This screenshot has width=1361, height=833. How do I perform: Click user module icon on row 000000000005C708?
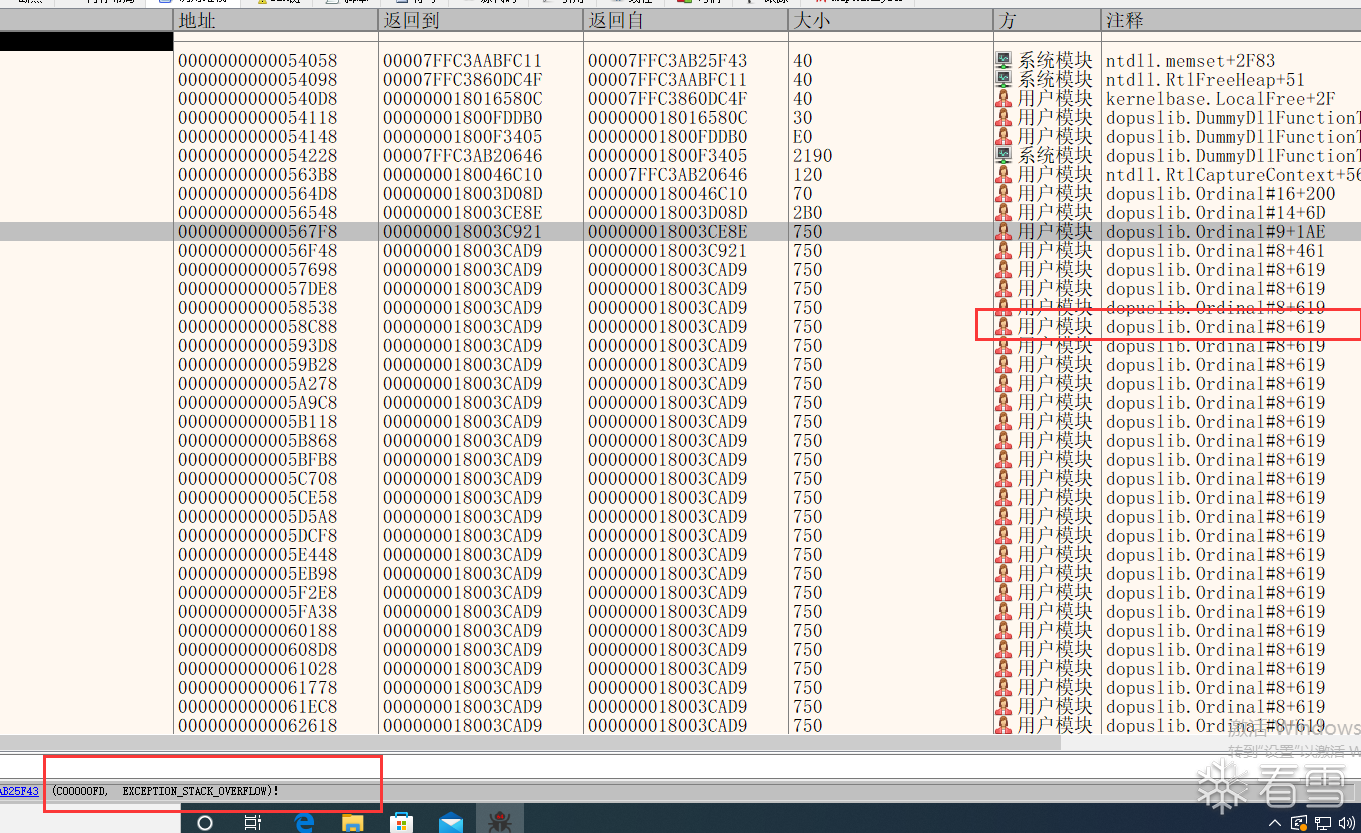pos(1004,479)
